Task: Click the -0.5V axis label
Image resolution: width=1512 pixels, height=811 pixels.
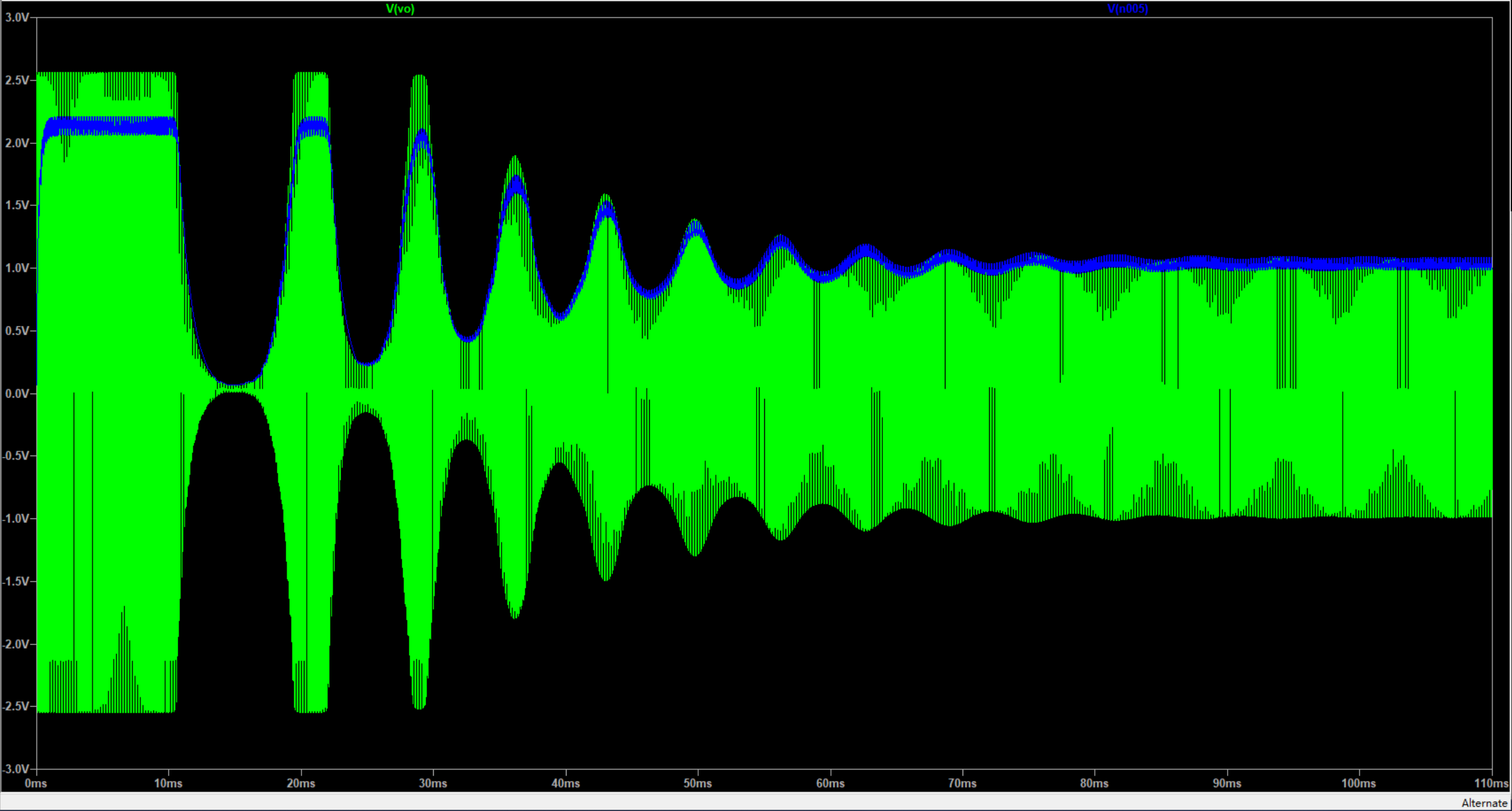Action: click(16, 456)
